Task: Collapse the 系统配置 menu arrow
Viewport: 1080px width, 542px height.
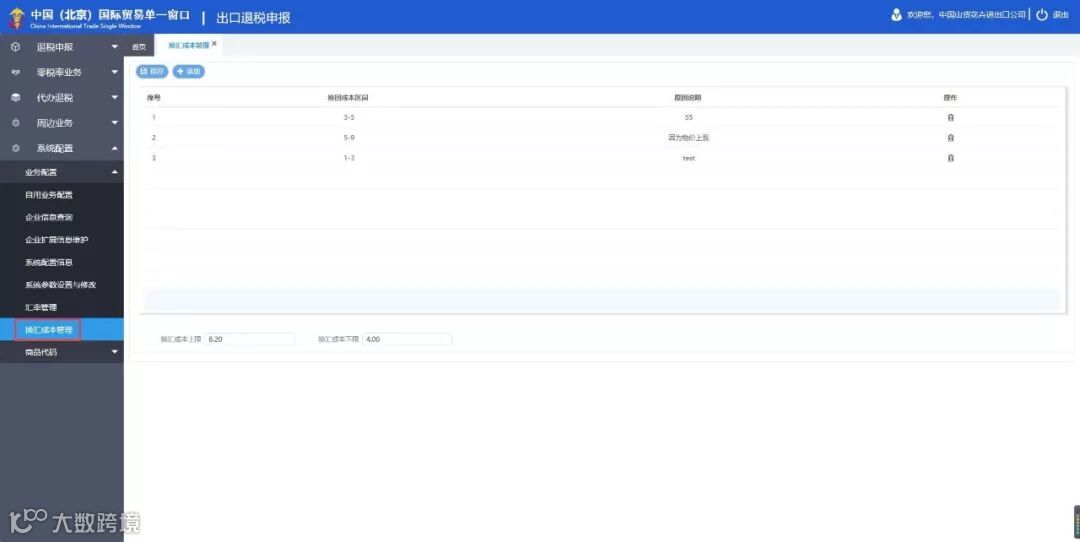Action: [114, 148]
